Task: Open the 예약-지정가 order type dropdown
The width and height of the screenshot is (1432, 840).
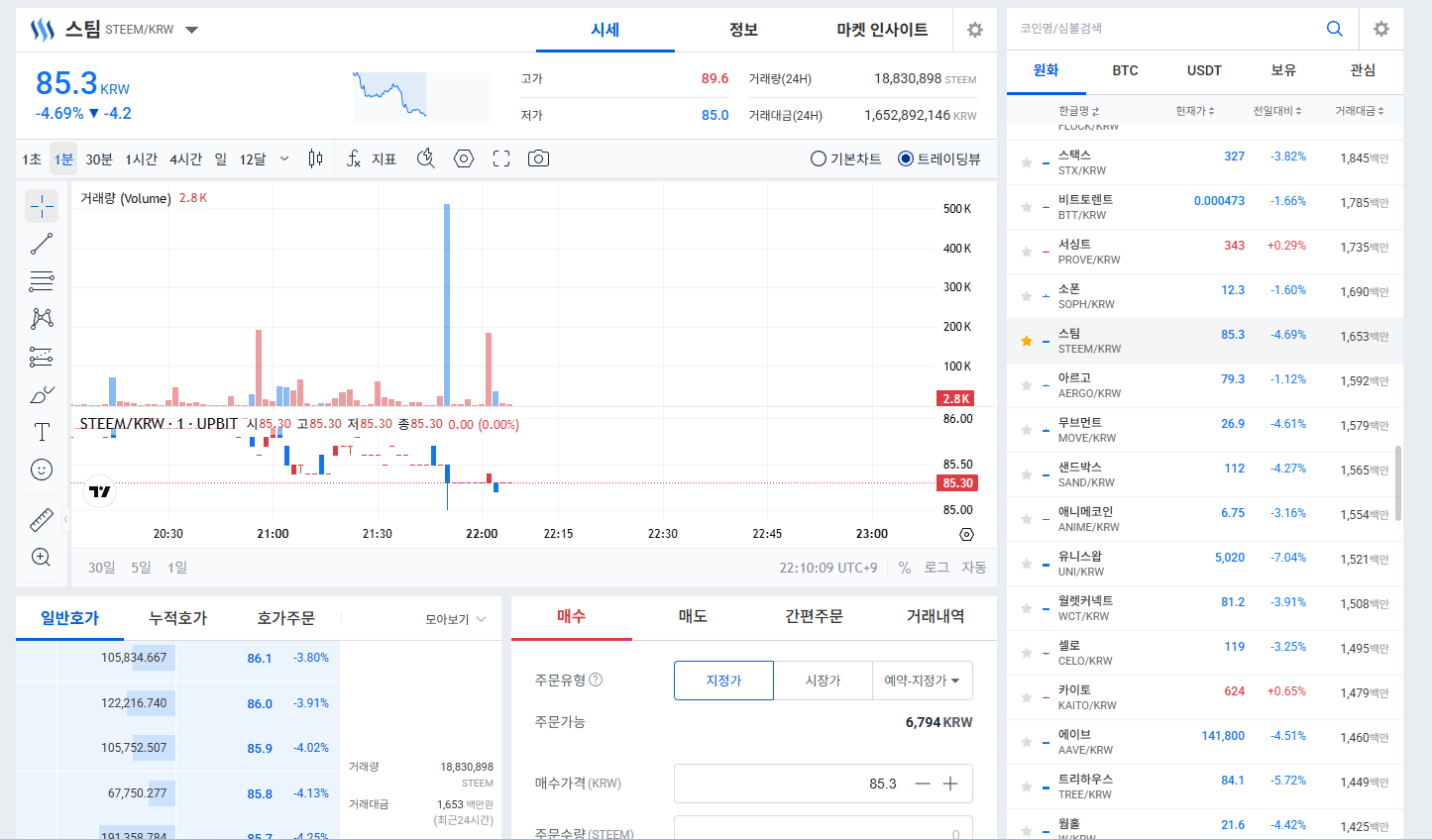Action: point(922,681)
